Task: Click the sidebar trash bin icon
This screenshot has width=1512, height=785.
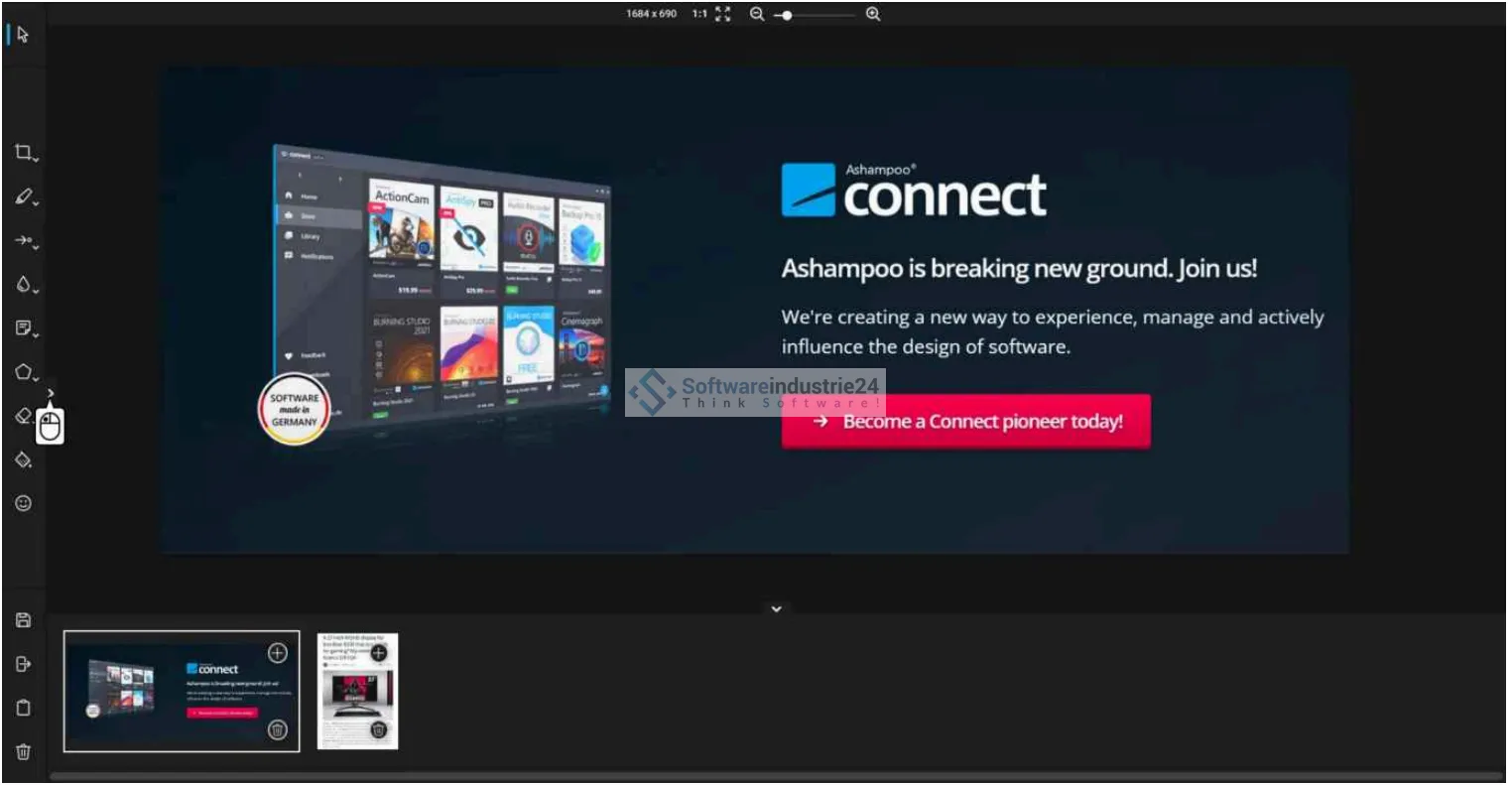Action: pos(24,751)
